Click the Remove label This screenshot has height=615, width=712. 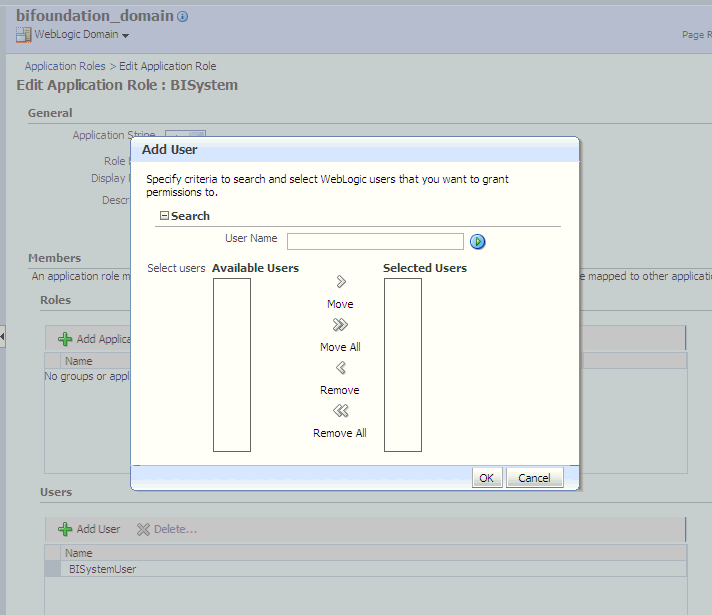point(340,390)
